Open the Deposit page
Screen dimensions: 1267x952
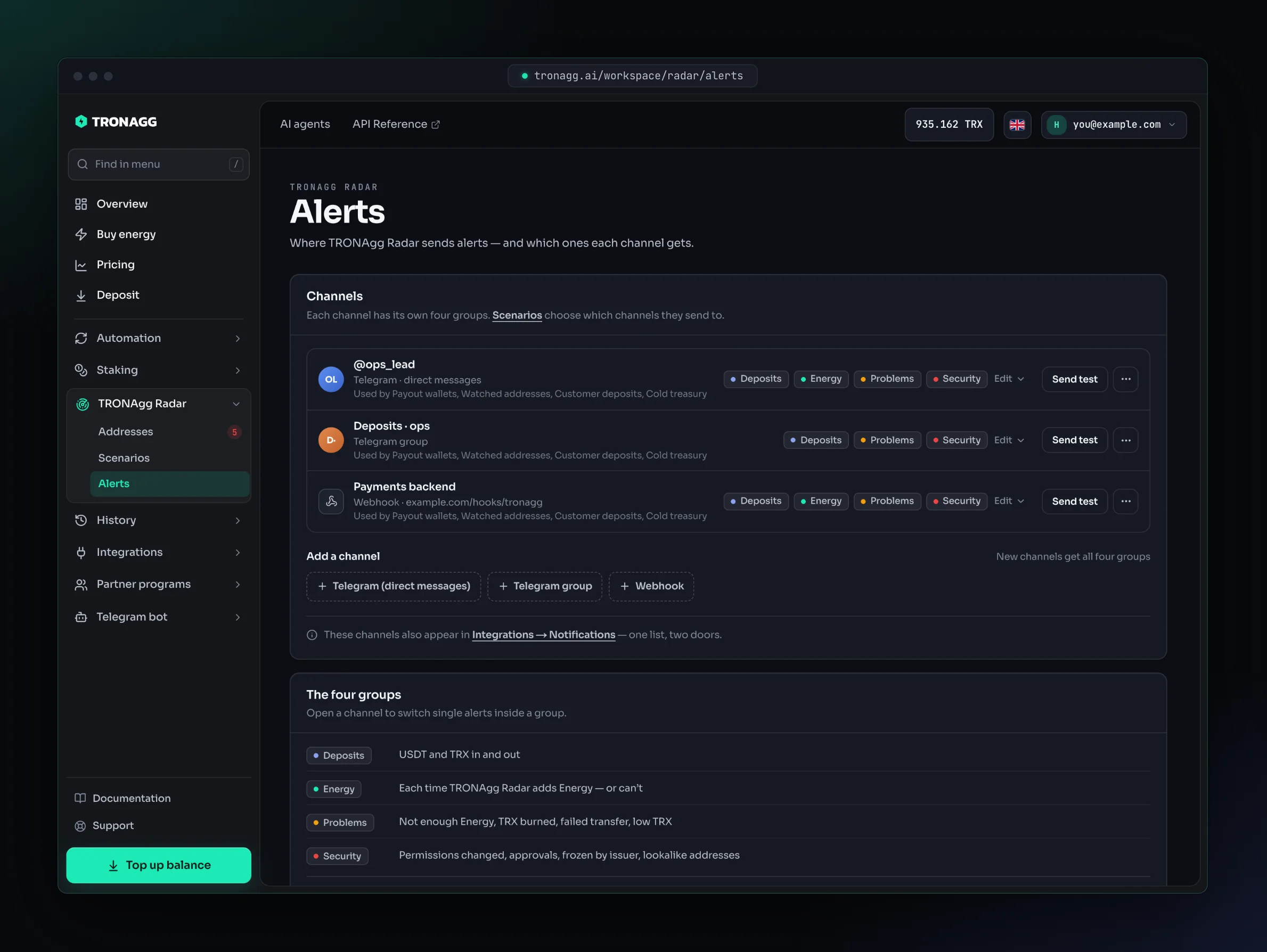pos(159,295)
